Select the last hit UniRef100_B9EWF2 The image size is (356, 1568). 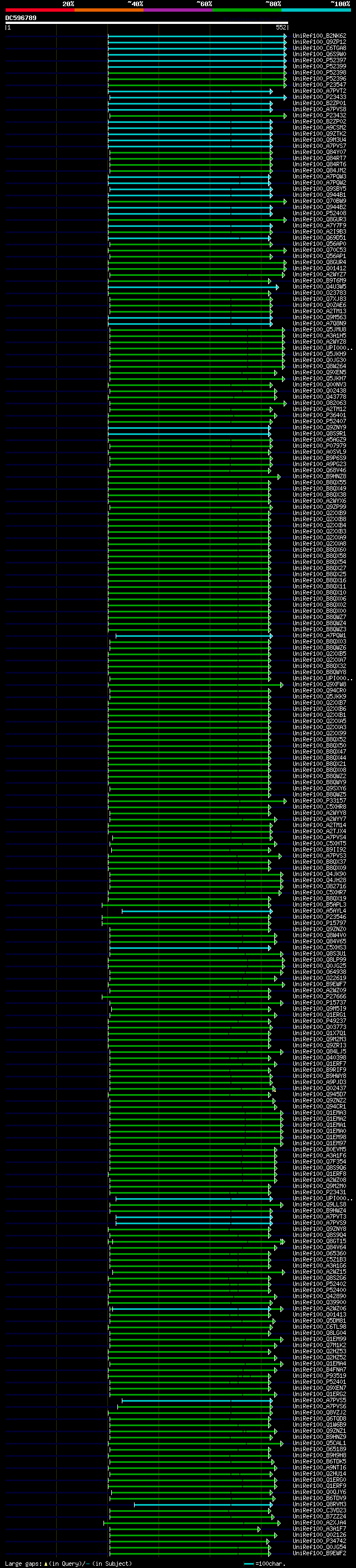[319, 1553]
